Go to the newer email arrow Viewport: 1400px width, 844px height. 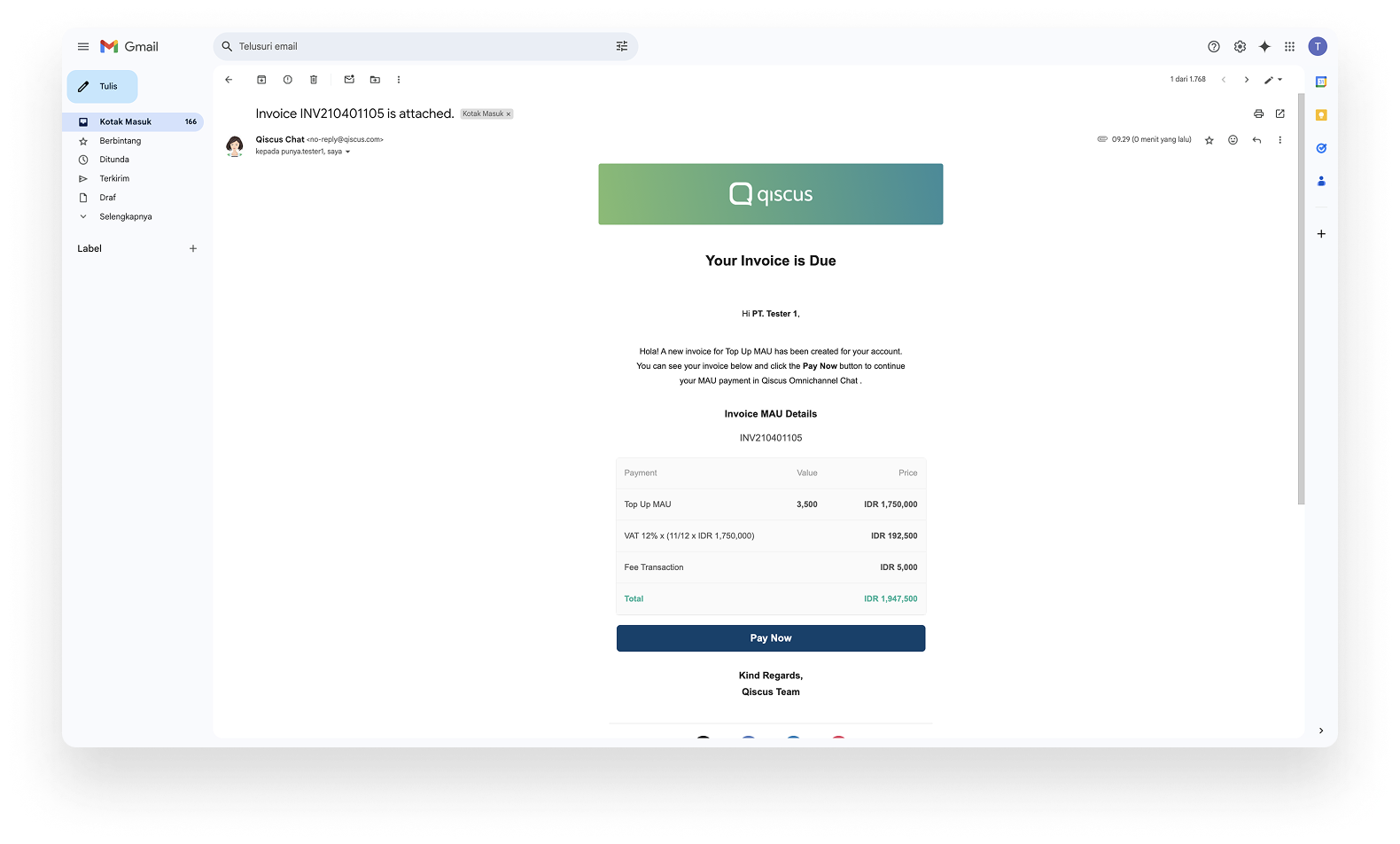coord(1224,80)
